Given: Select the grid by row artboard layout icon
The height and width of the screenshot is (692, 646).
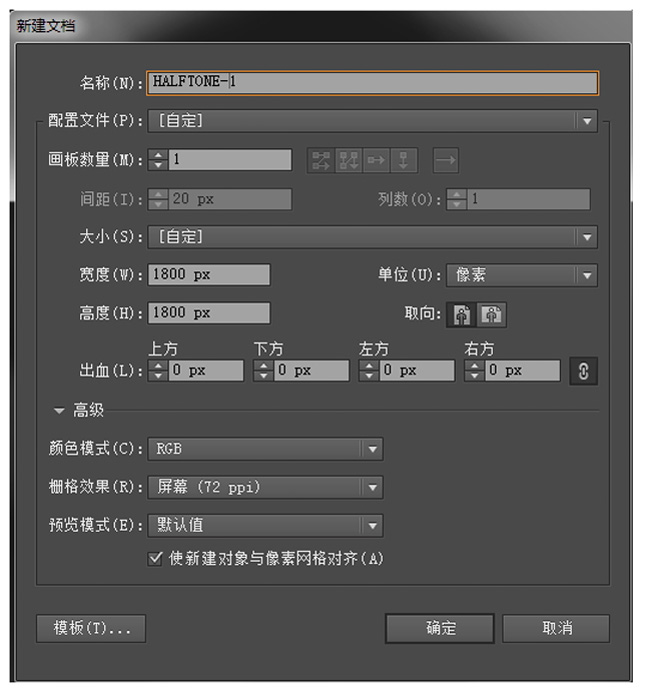Looking at the screenshot, I should 321,160.
